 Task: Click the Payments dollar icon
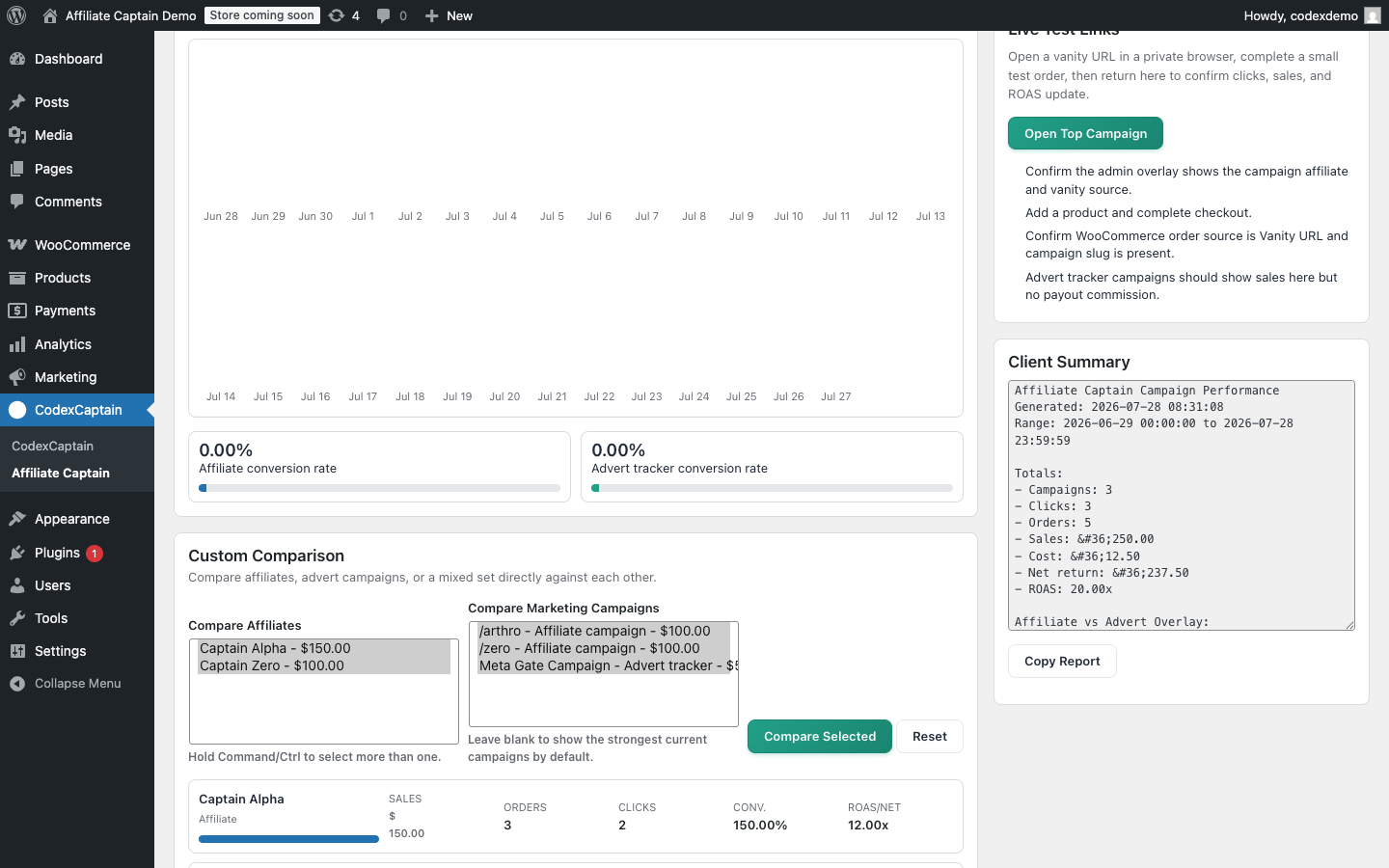(17, 311)
